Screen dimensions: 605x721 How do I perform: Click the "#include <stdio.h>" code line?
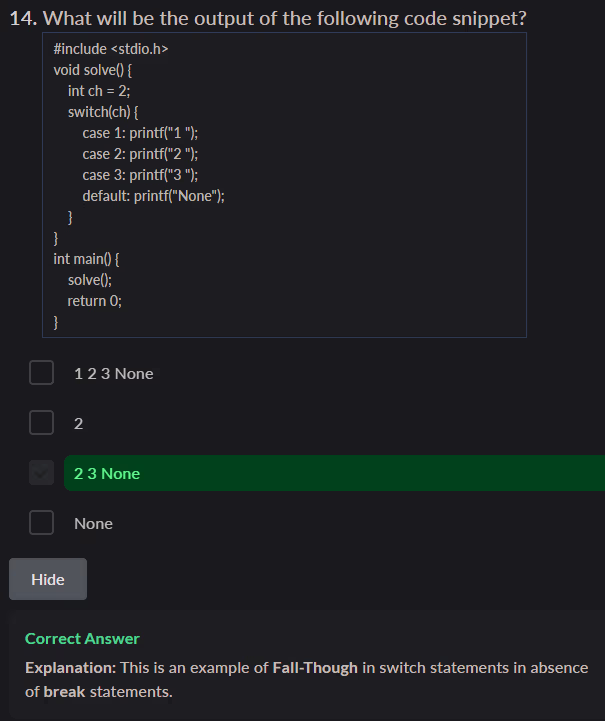(x=104, y=49)
